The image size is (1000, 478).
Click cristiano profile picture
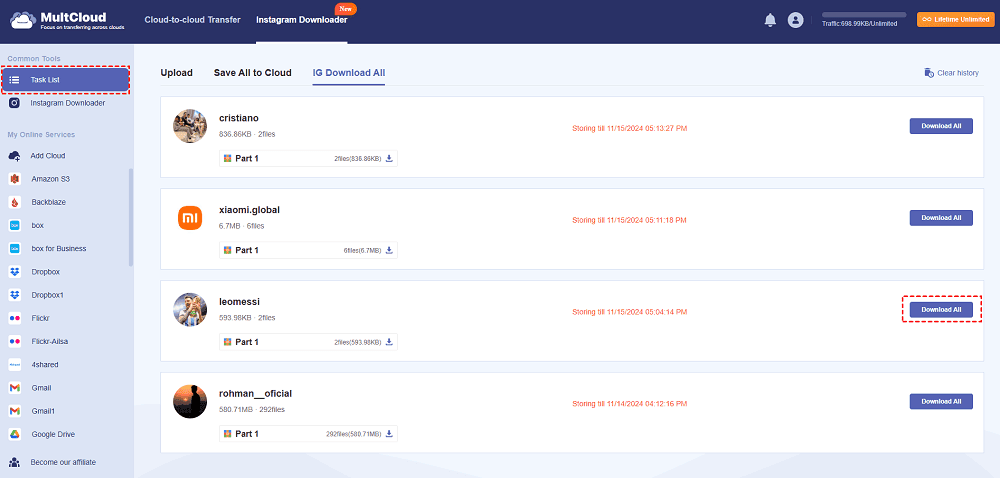[x=190, y=126]
